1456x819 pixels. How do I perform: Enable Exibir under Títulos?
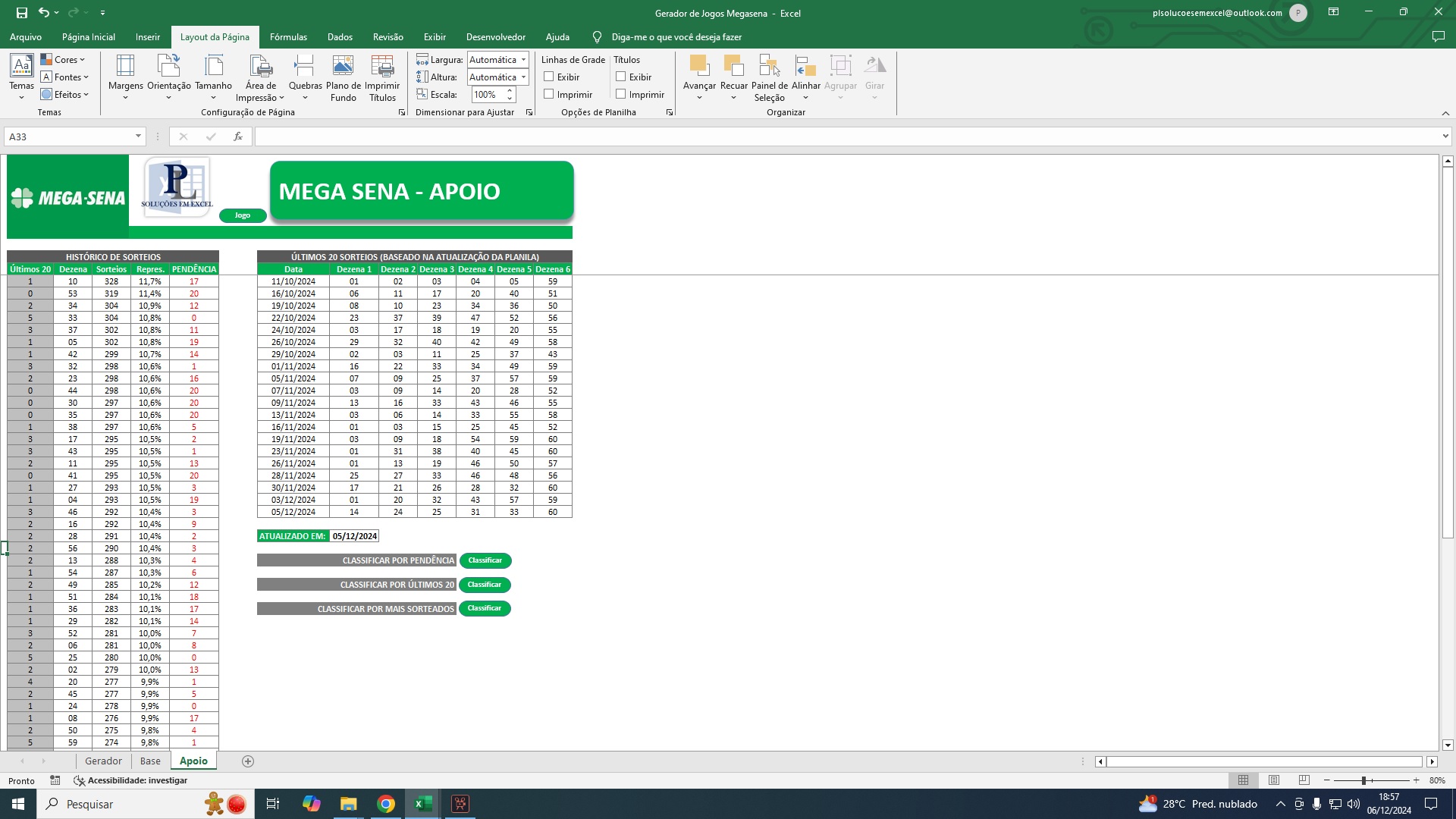pos(621,77)
